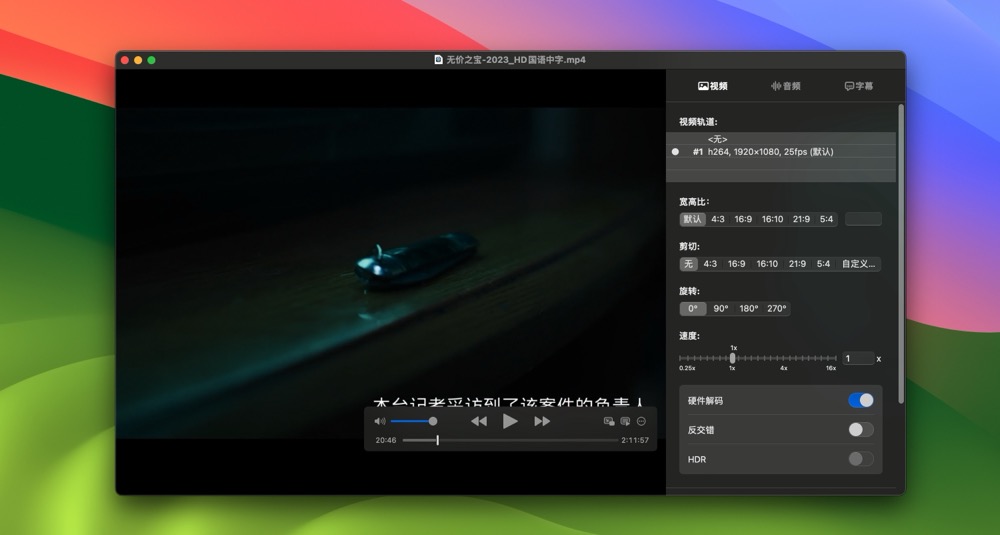Toggle the HDR switch
1000x535 pixels.
(x=861, y=458)
